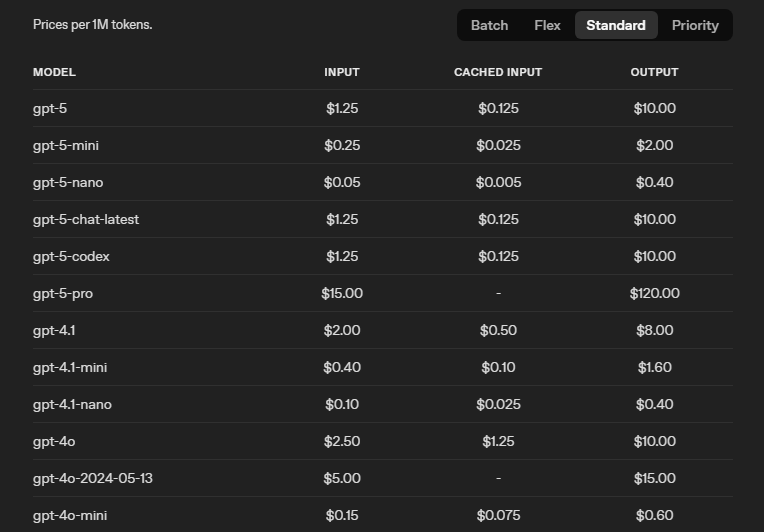Click the INPUT column header

pyautogui.click(x=342, y=72)
